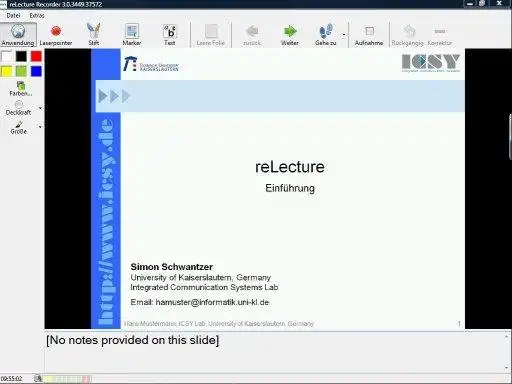Click the Gehe zu footsteps icon
Viewport: 512px width, 384px height.
pos(326,31)
